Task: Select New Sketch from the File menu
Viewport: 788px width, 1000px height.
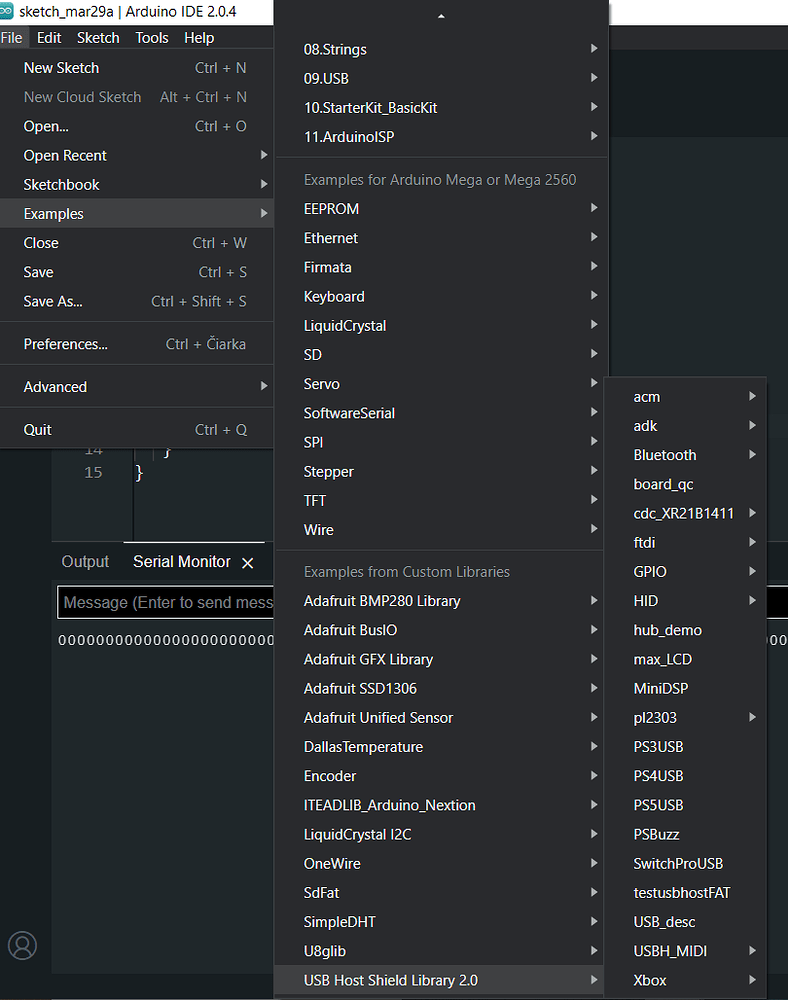Action: (x=61, y=67)
